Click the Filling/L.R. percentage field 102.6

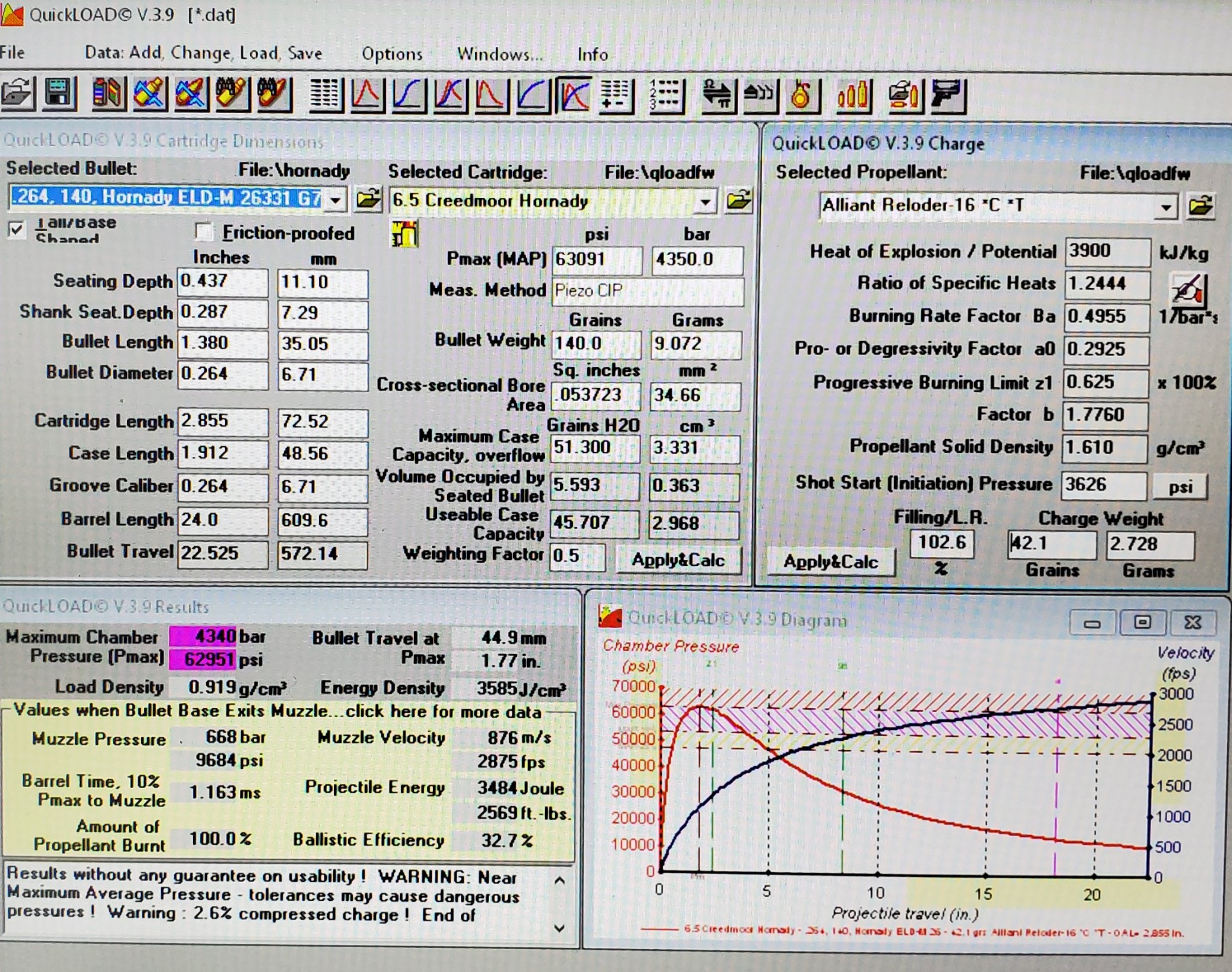(x=941, y=543)
